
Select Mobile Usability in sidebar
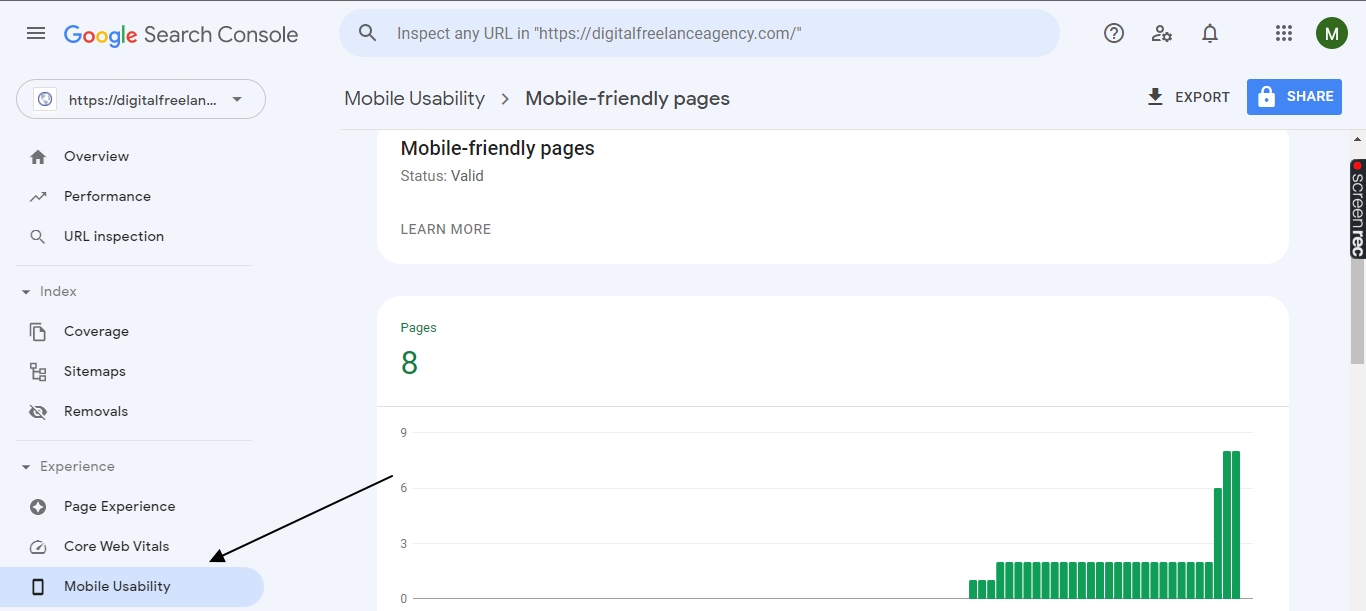[x=134, y=587]
